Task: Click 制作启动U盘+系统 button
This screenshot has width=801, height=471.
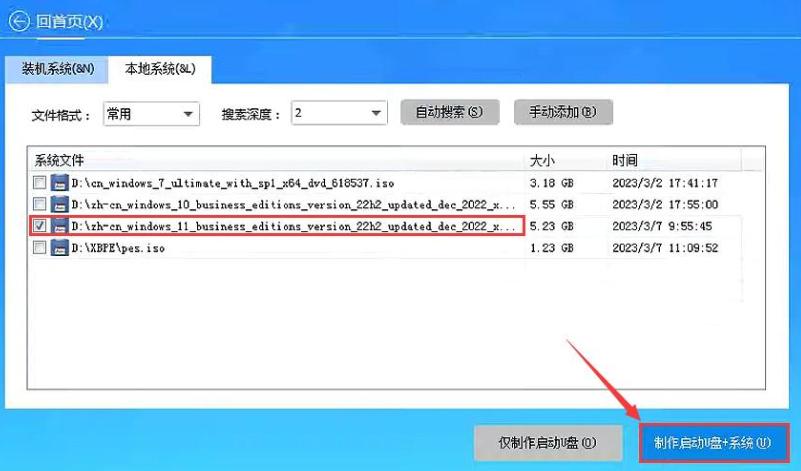Action: pyautogui.click(x=713, y=442)
